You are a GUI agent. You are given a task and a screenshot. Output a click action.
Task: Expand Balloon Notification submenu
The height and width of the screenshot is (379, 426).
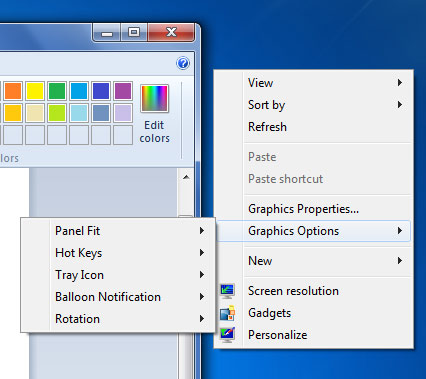(117, 297)
